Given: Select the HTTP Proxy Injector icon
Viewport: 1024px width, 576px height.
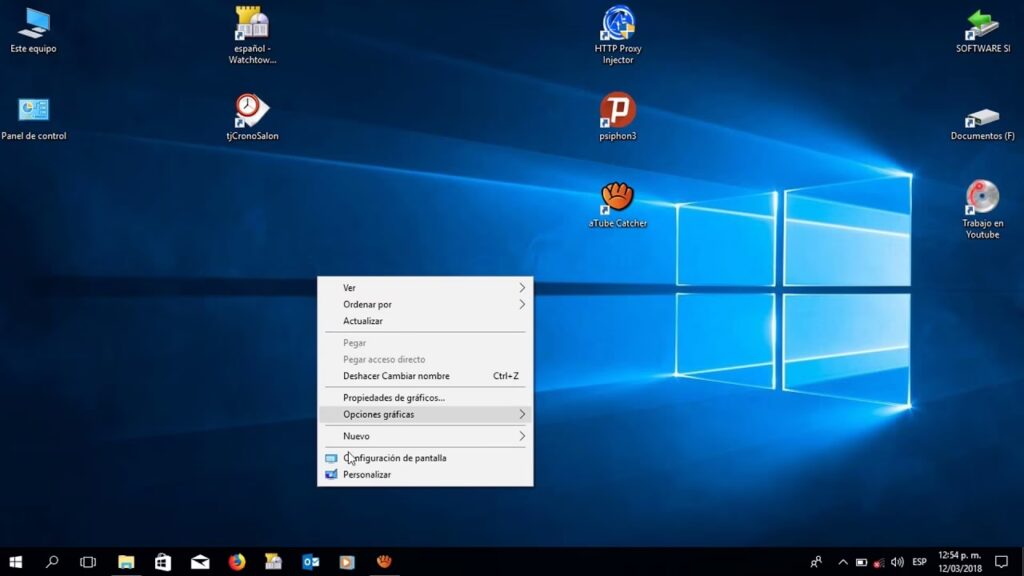Looking at the screenshot, I should 617,24.
